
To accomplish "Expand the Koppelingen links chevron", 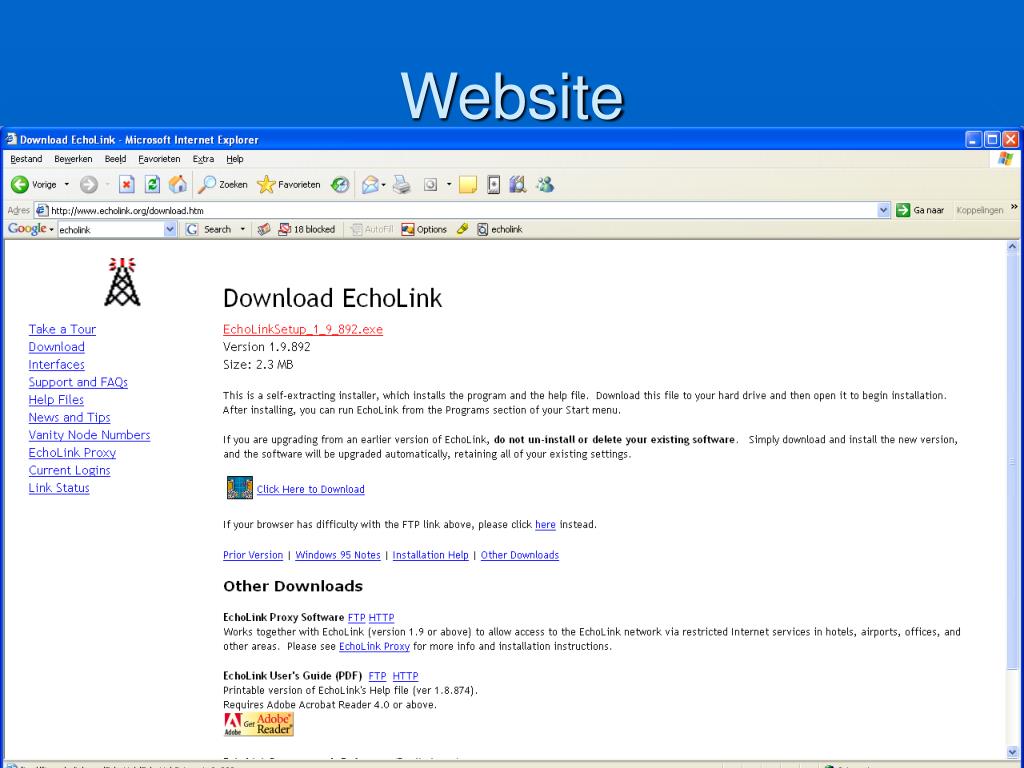I will pos(1014,208).
